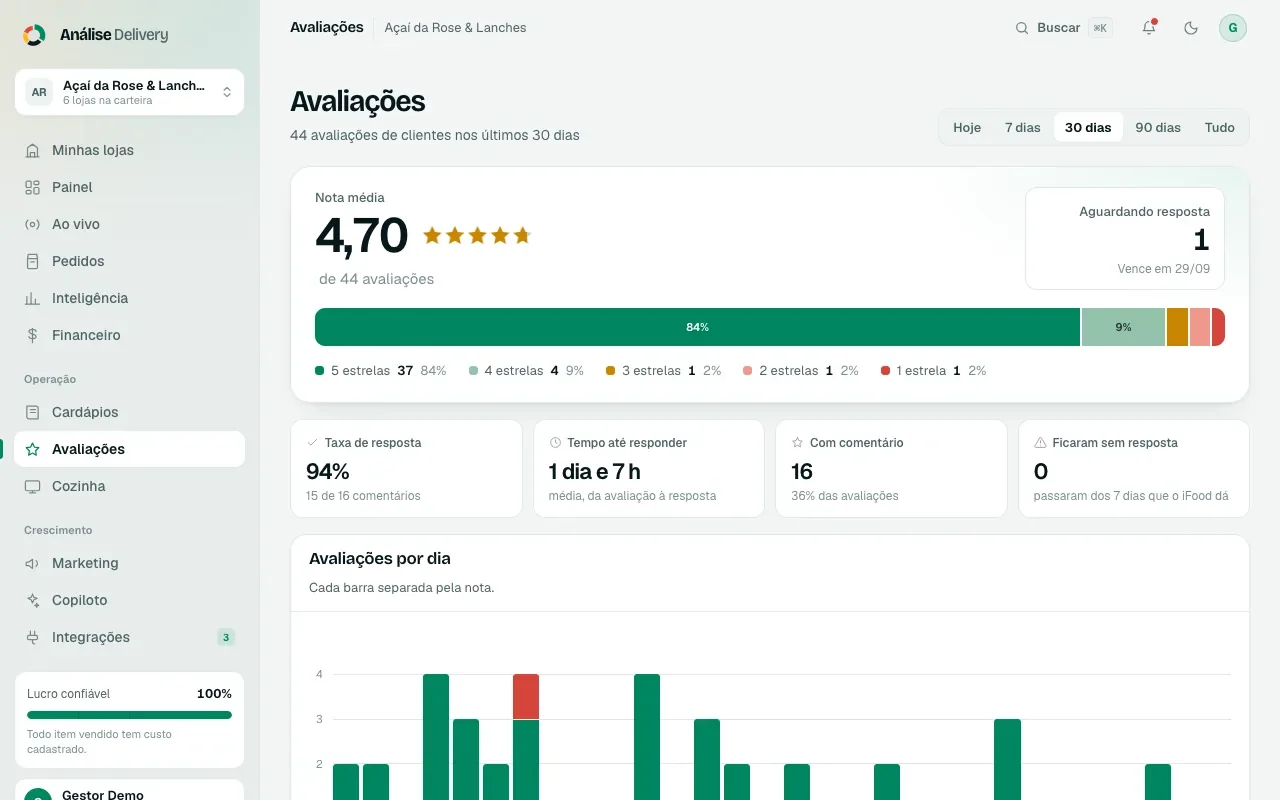
Task: Open Marketing from the sidebar
Action: (129, 563)
